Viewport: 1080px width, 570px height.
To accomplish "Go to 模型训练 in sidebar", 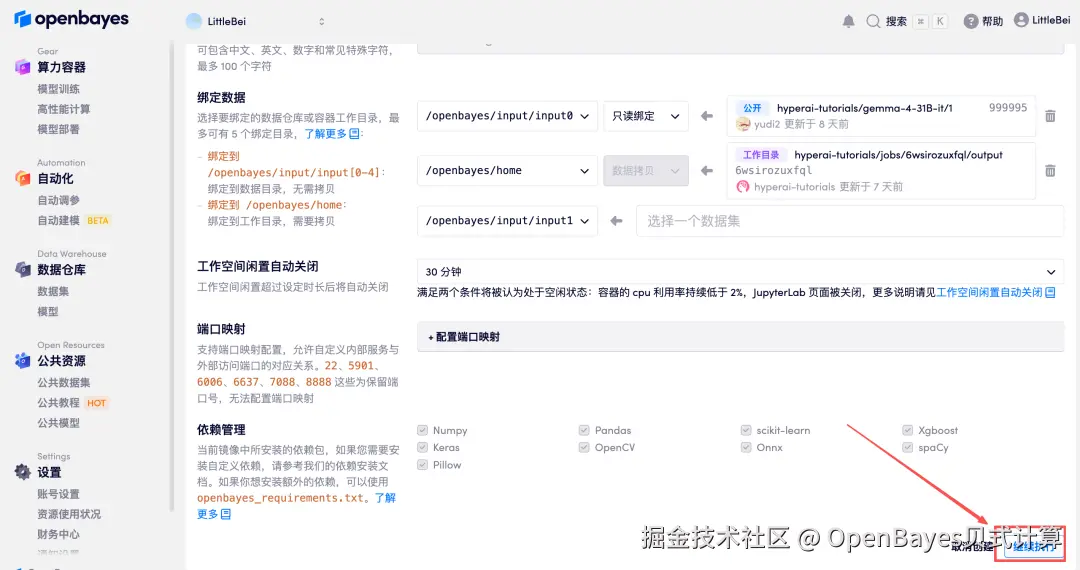I will (59, 89).
